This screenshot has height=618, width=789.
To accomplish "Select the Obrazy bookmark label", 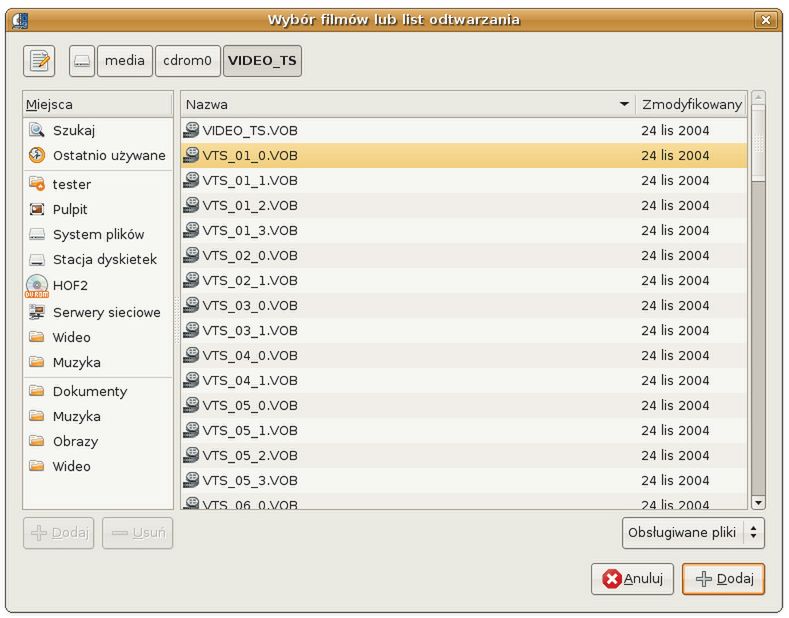I will (x=75, y=441).
